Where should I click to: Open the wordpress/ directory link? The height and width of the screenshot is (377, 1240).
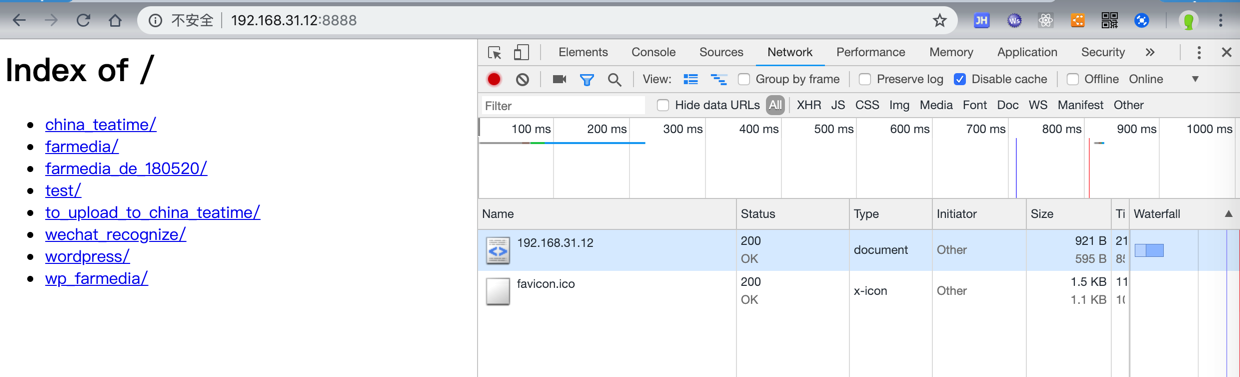(x=87, y=256)
